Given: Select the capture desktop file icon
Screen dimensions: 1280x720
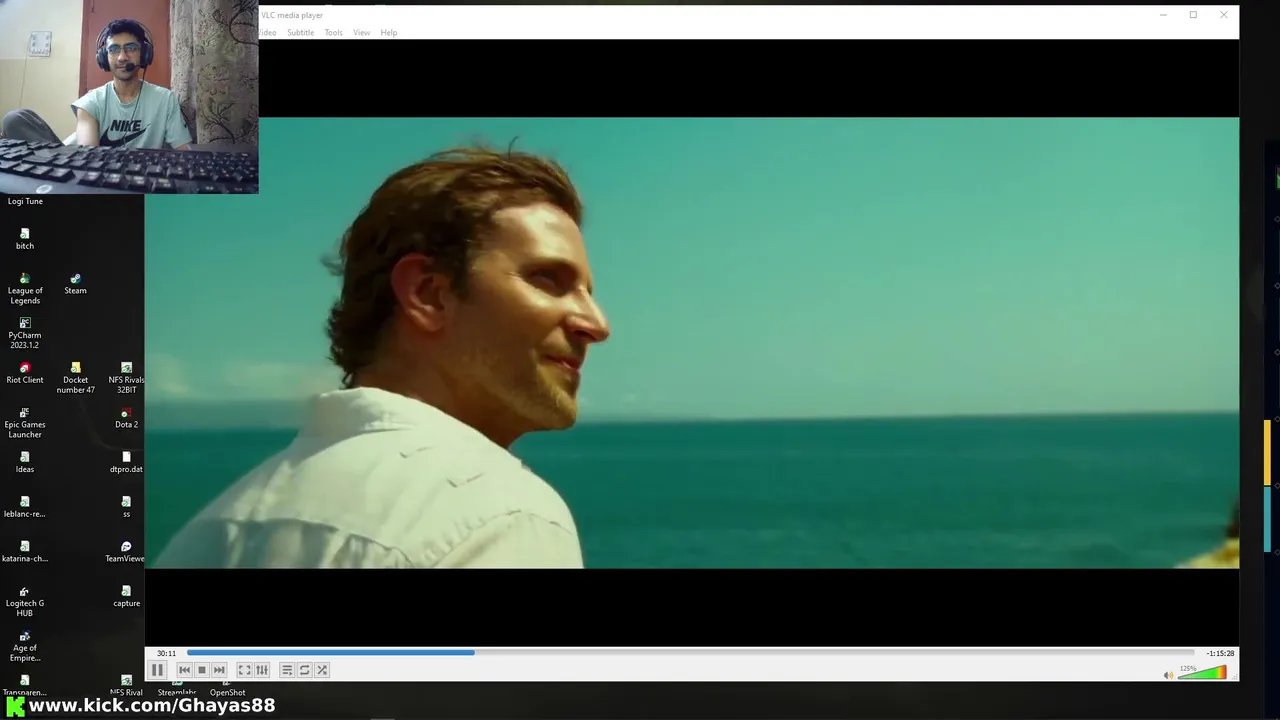Looking at the screenshot, I should point(126,596).
